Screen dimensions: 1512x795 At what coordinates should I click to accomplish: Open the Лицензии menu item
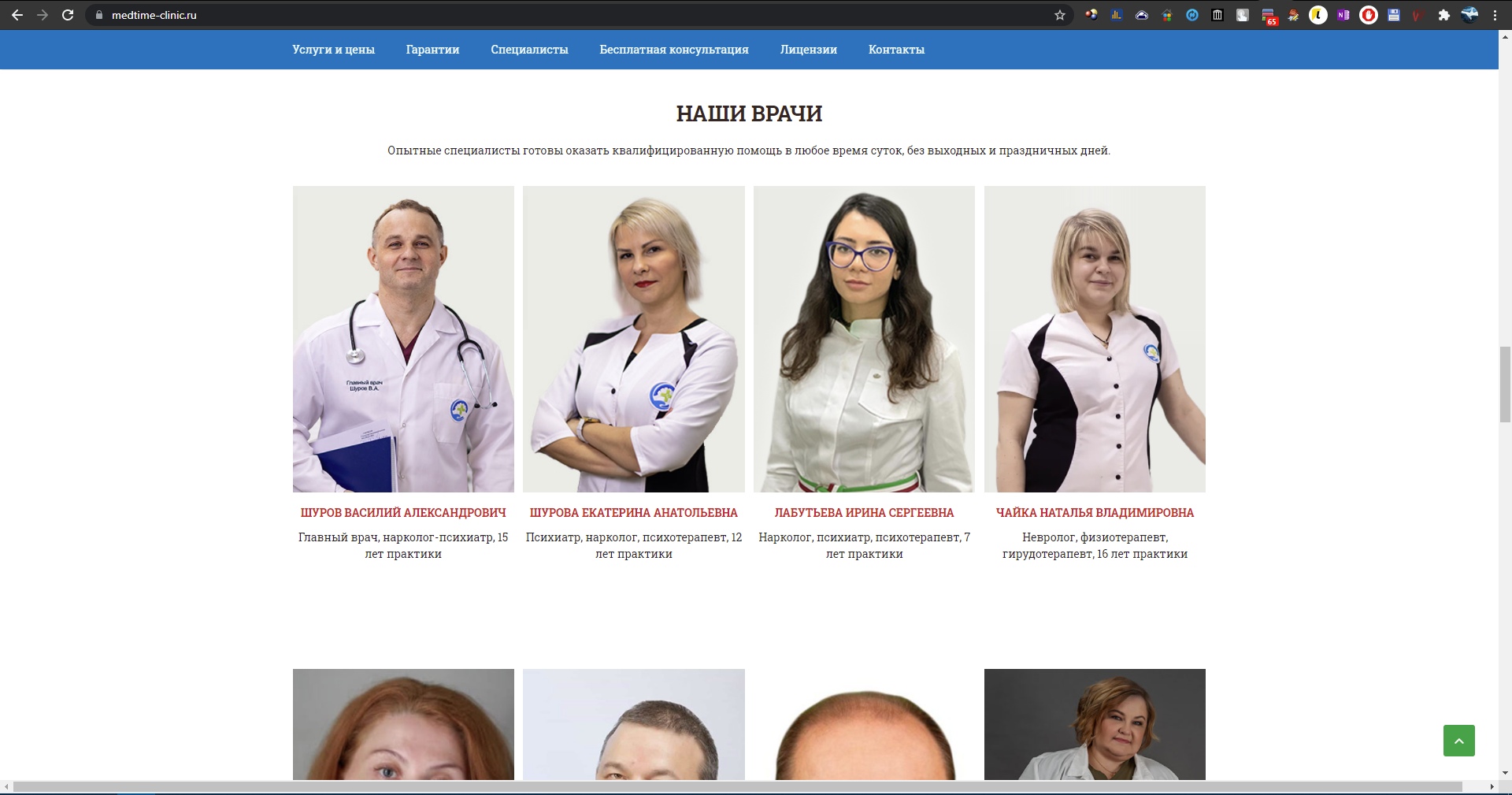[x=809, y=50]
